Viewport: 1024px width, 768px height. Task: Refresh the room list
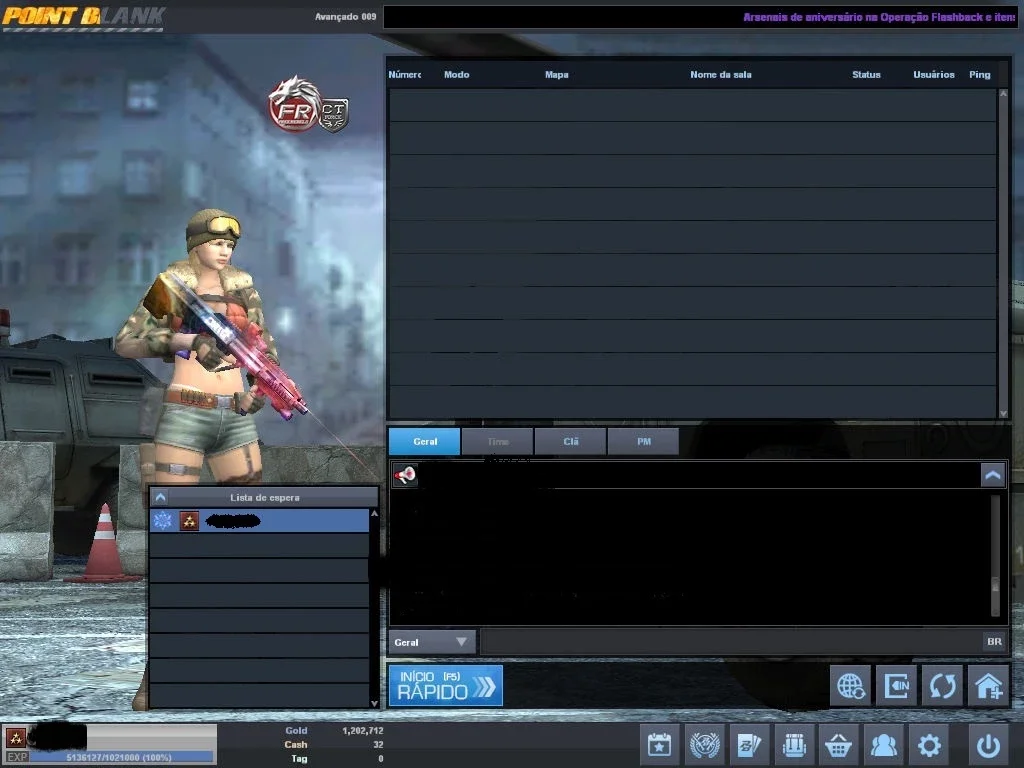point(942,686)
